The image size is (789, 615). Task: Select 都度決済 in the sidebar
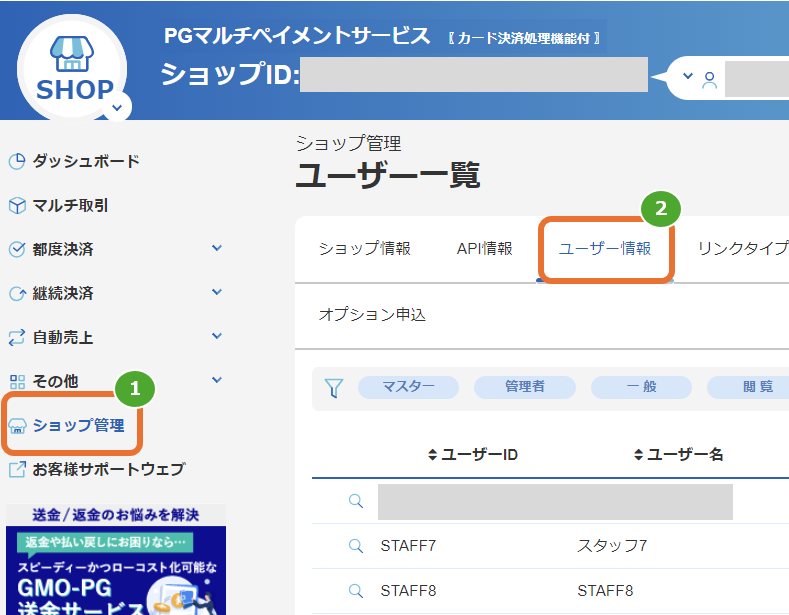click(63, 249)
